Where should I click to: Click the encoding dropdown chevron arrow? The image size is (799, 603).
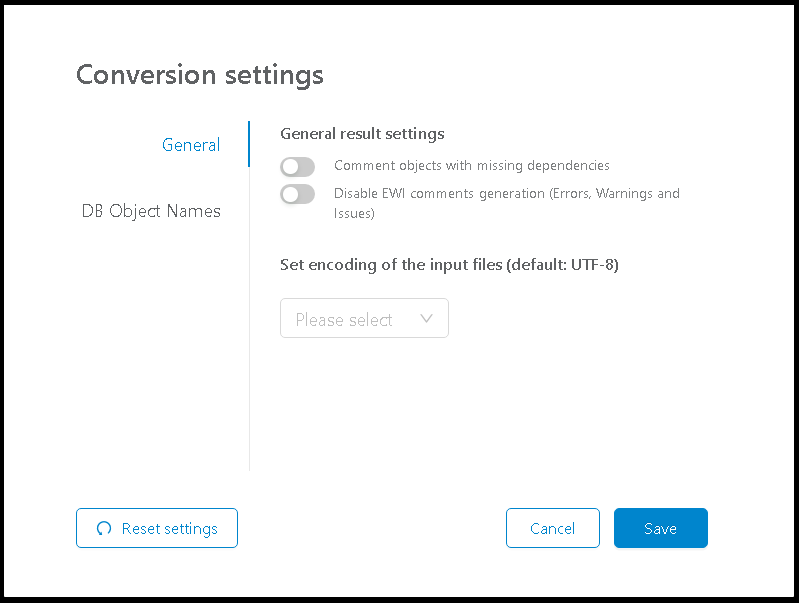coord(427,319)
